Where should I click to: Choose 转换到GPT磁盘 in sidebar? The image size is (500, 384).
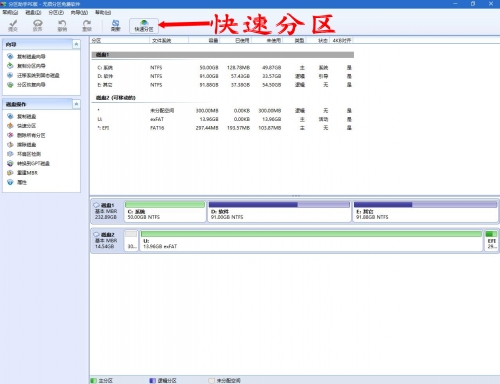point(29,163)
